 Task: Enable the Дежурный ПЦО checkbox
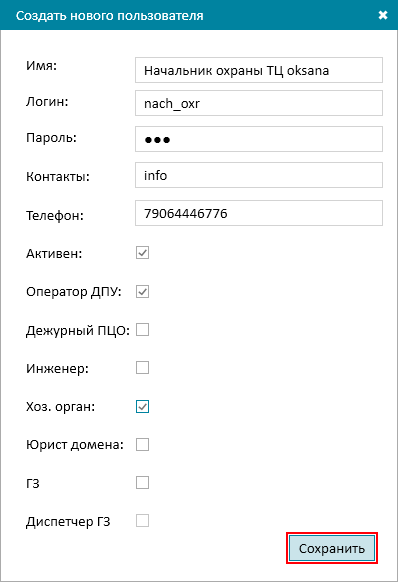(x=143, y=330)
